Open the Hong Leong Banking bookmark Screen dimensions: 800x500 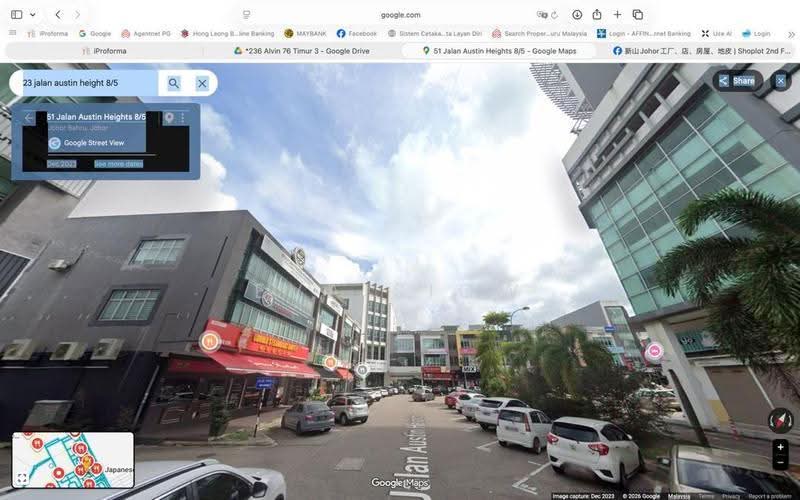pos(228,34)
